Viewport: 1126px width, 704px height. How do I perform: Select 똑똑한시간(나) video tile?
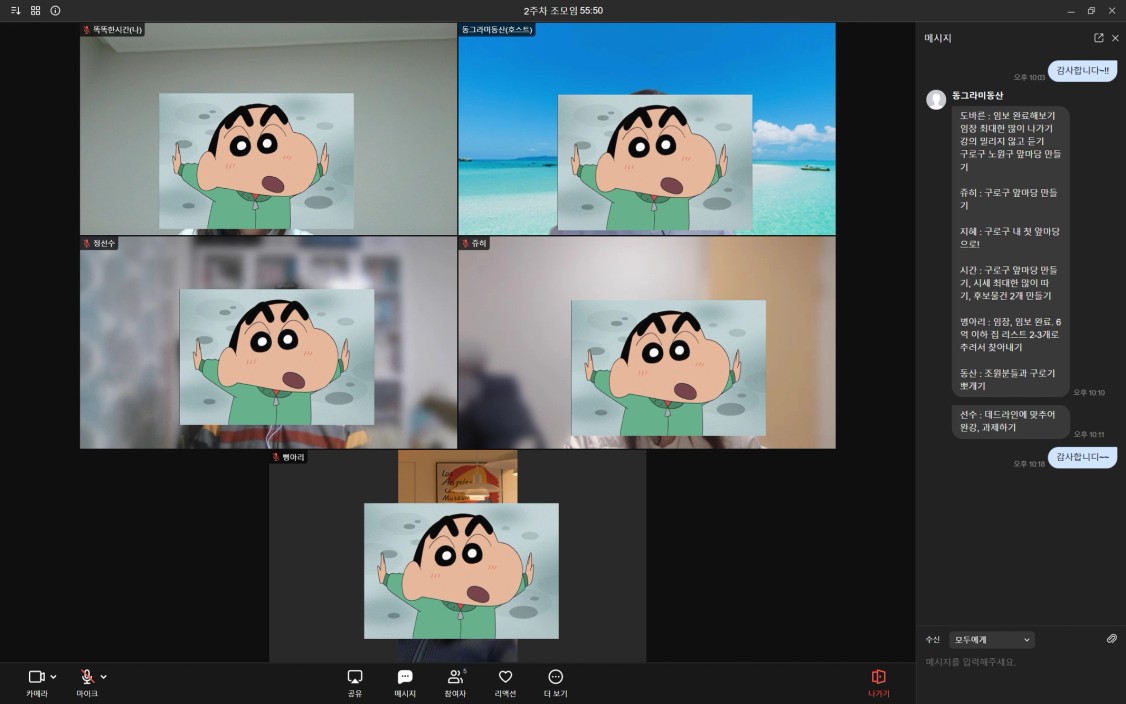[x=269, y=129]
